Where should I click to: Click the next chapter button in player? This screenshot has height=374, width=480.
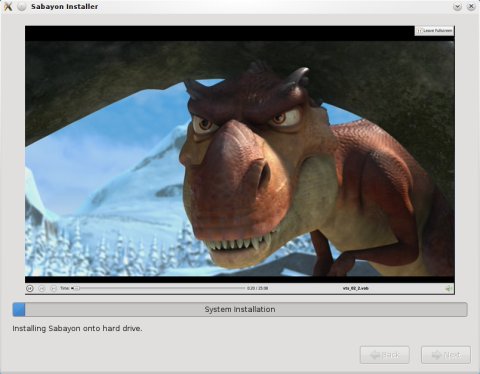tap(53, 288)
